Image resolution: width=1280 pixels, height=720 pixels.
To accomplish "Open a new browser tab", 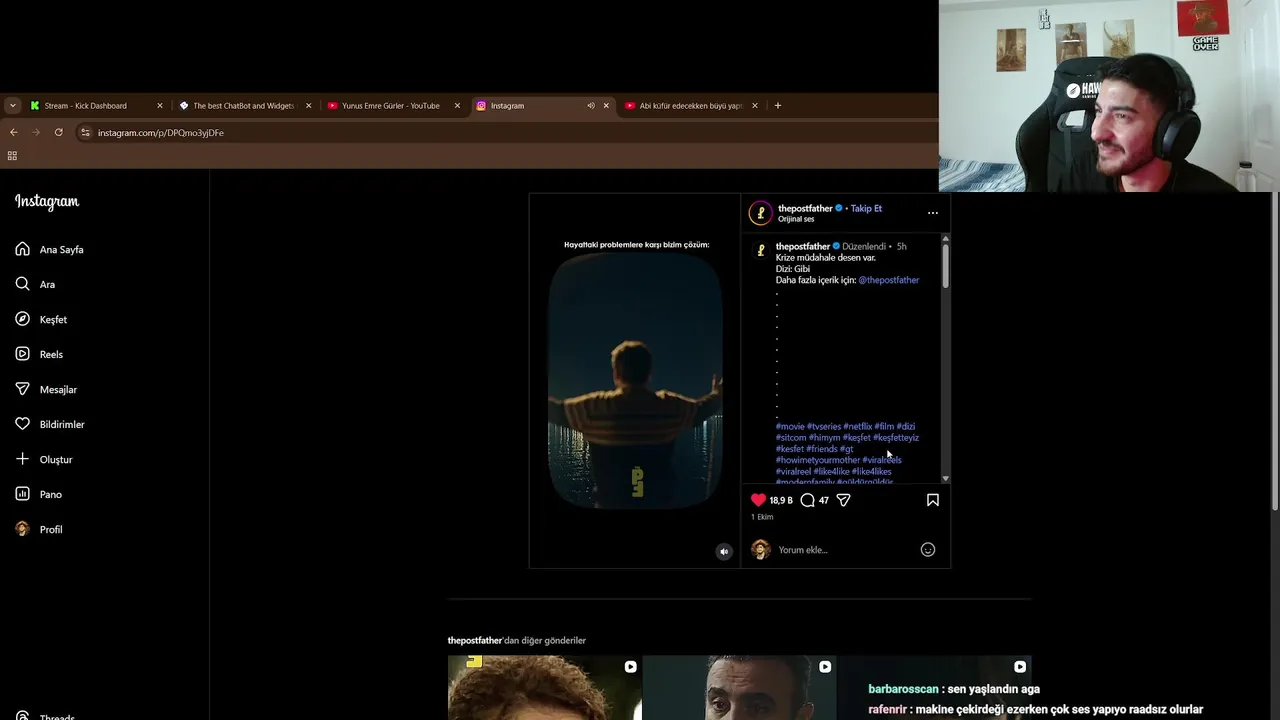I will point(778,106).
